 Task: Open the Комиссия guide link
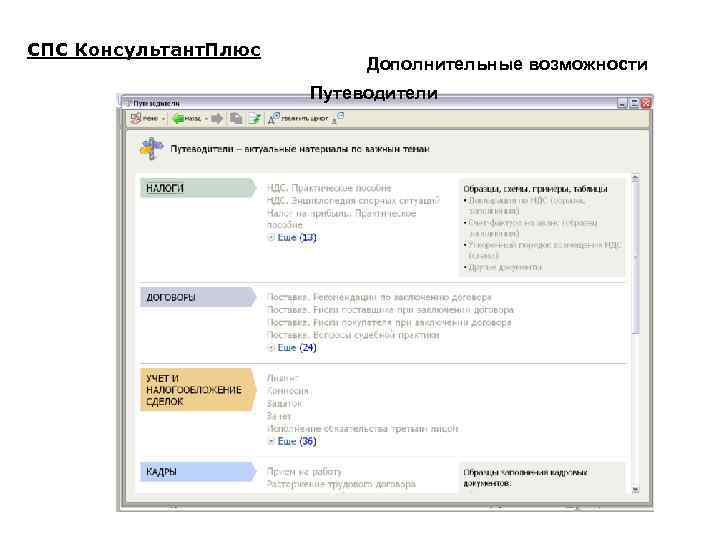pos(288,391)
